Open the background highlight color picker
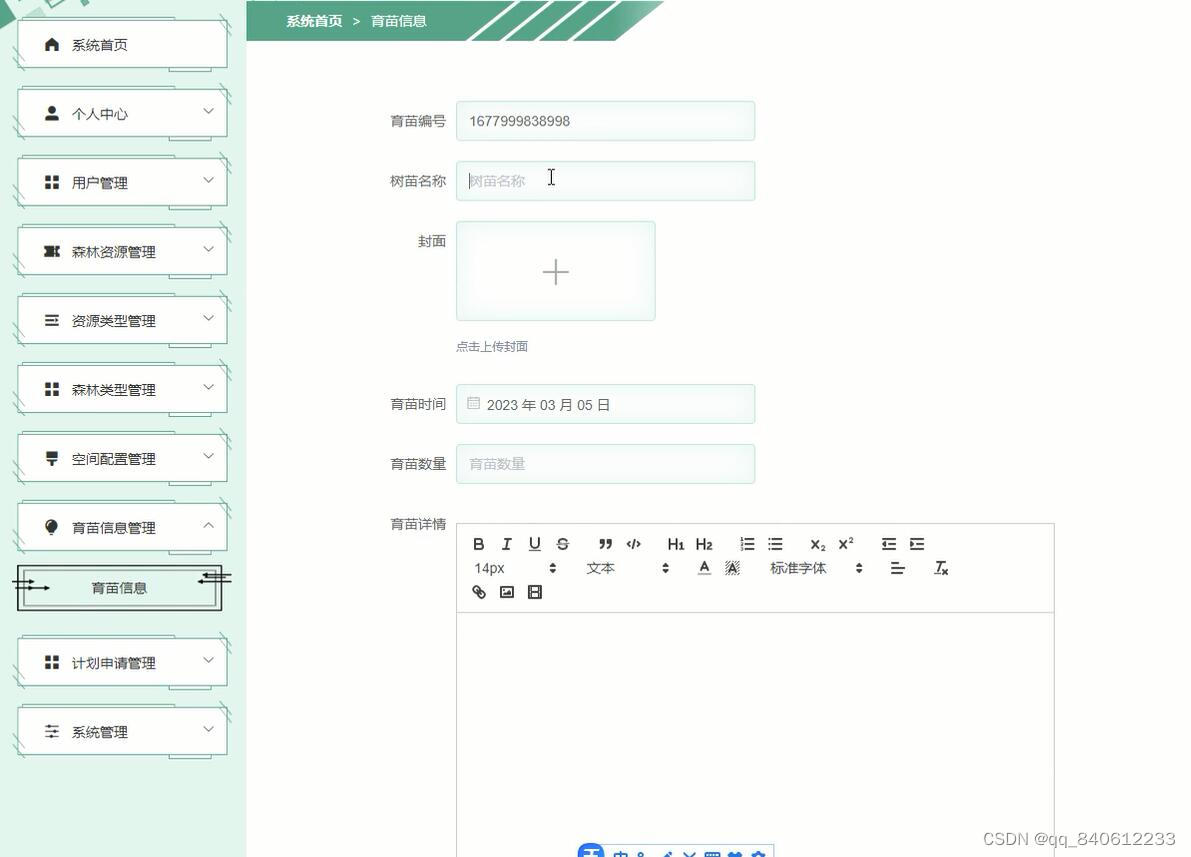 coord(732,568)
